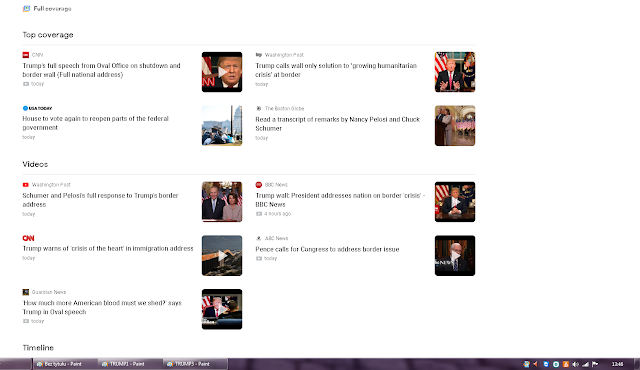Click the 'Guardian News' source name

click(x=49, y=292)
